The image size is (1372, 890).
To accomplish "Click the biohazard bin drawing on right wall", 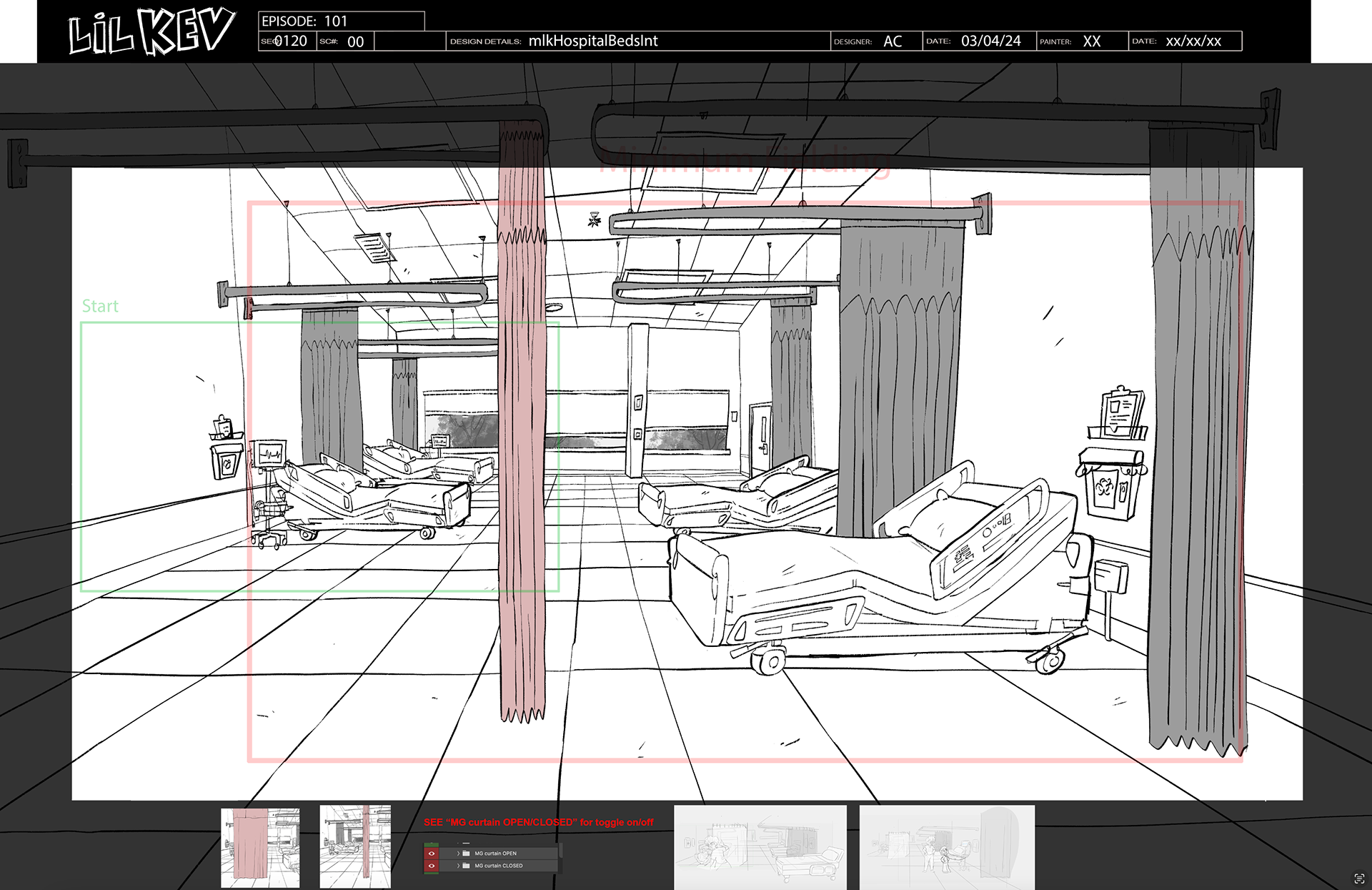I will (1110, 486).
